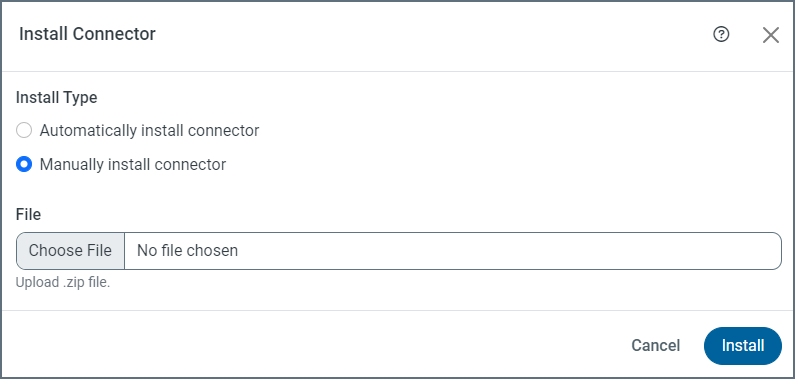
Task: Click the Install Connector dialog title
Action: 87,34
